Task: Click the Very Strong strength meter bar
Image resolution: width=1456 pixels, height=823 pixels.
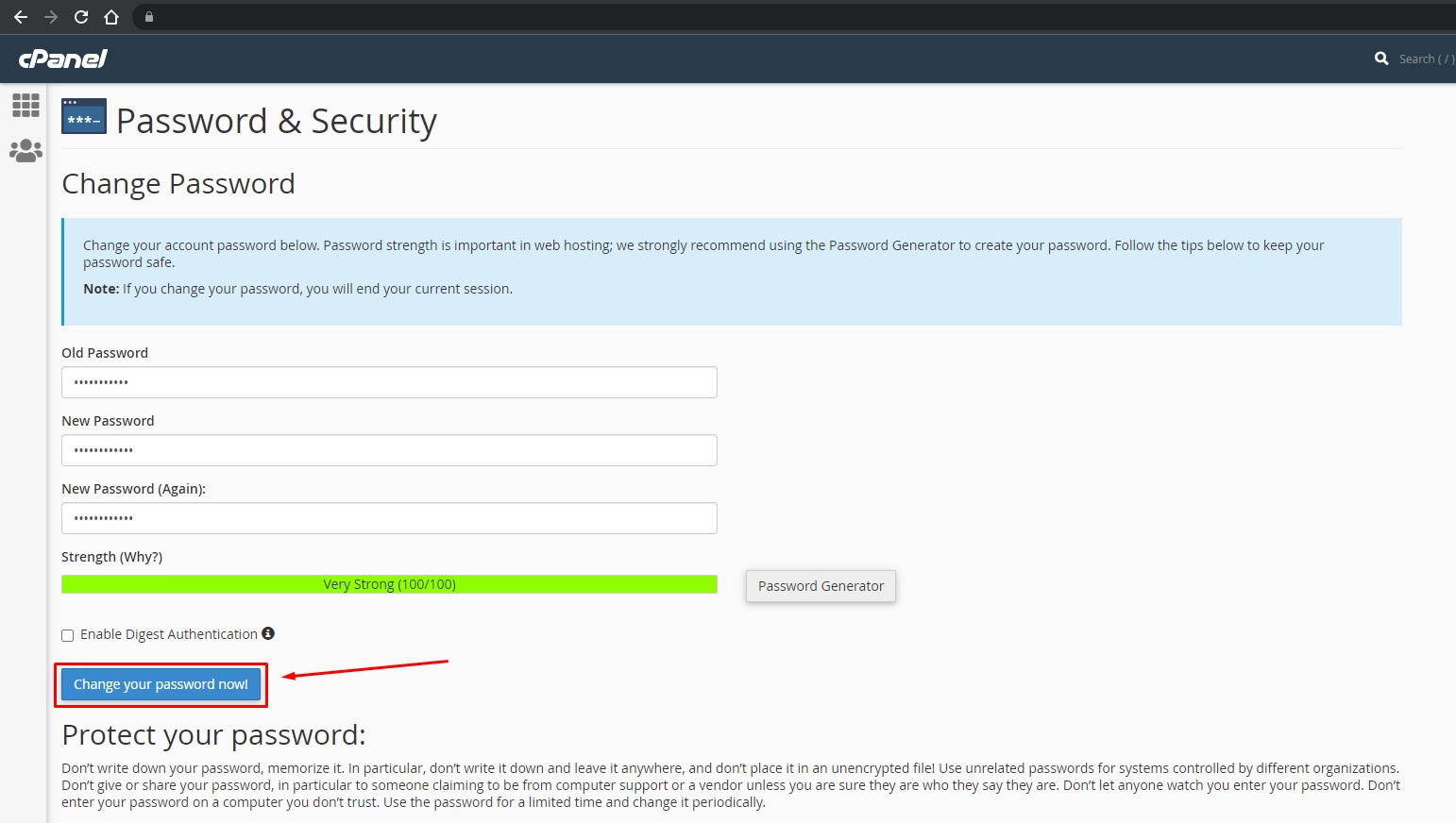Action: (388, 583)
